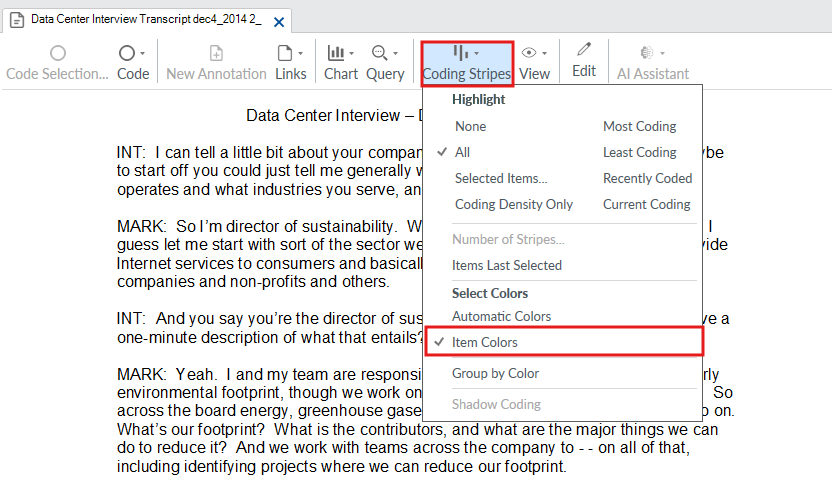Click the New Annotation icon
Screen dimensions: 832x480
click(x=216, y=53)
